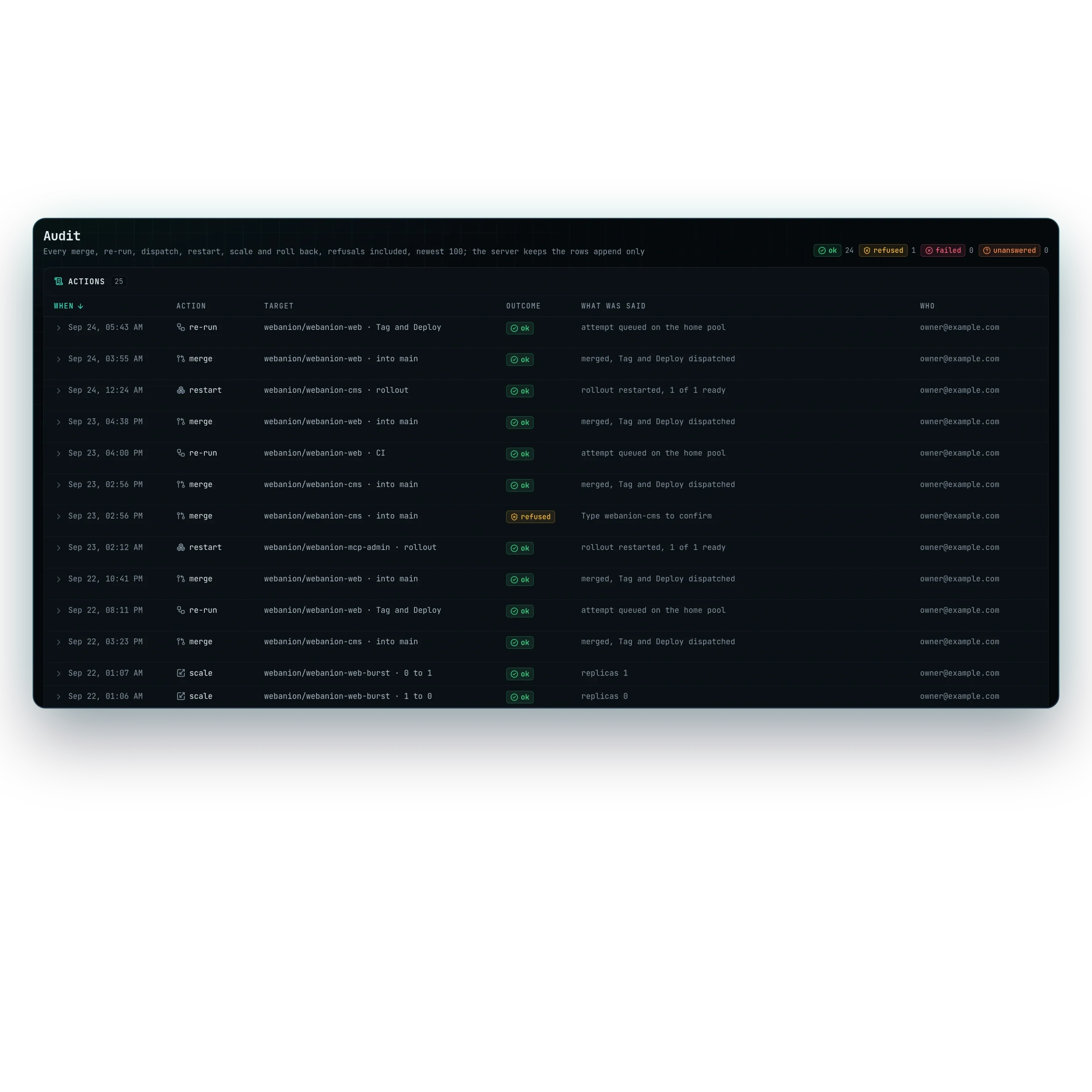Toggle the failed filter chip in header
This screenshot has width=1092, height=1092.
pyautogui.click(x=943, y=250)
